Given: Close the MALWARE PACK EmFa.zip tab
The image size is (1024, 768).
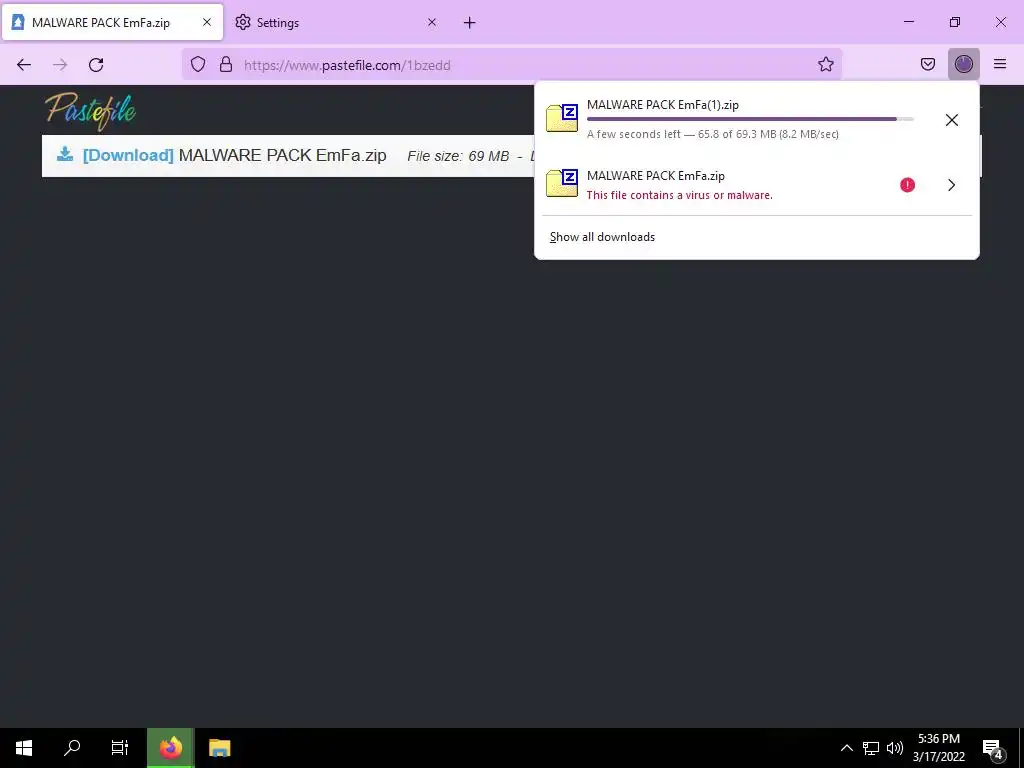Looking at the screenshot, I should coord(206,22).
